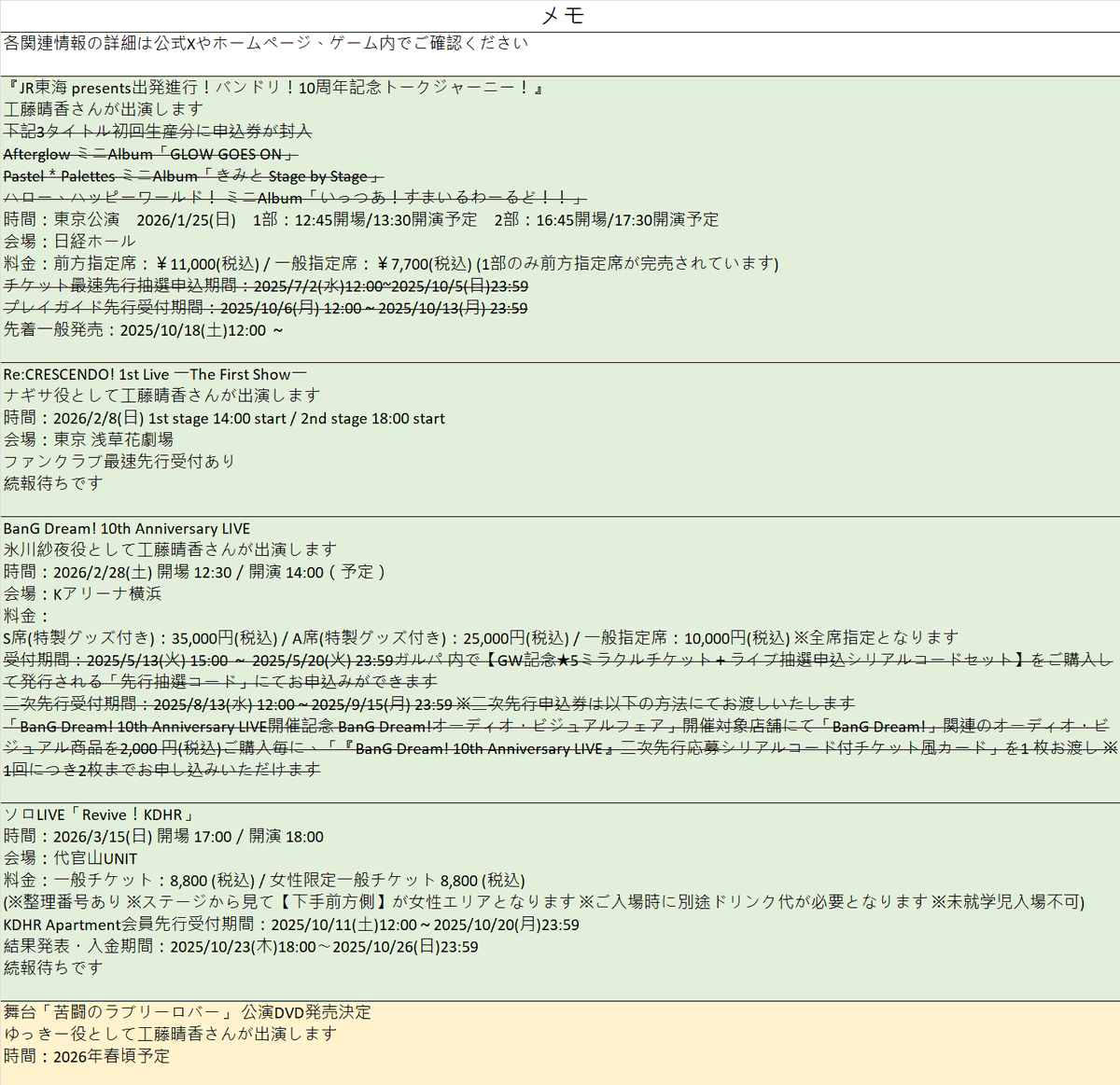Select the '東京公演 2026/1/25(日)' time line
The height and width of the screenshot is (1085, 1120).
pyautogui.click(x=361, y=219)
